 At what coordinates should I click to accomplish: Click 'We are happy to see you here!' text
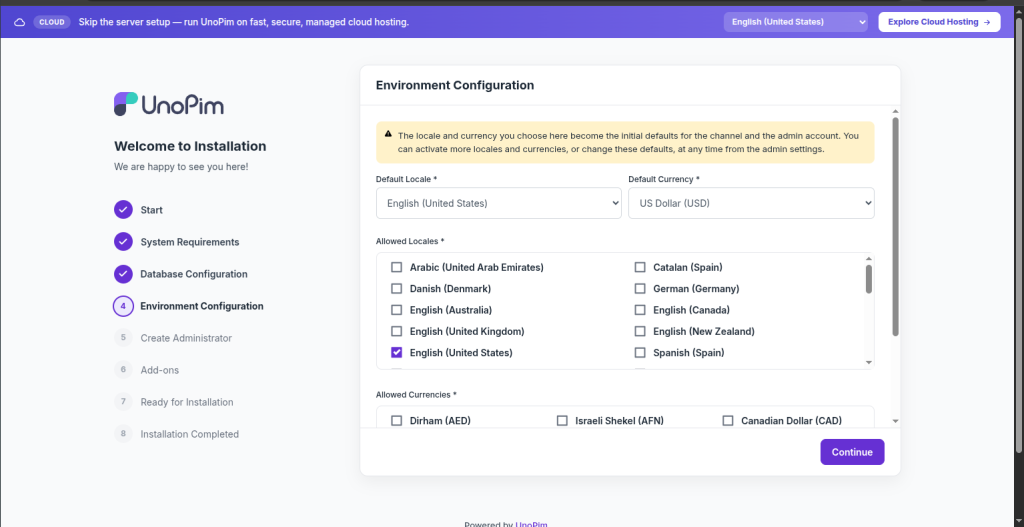point(181,167)
